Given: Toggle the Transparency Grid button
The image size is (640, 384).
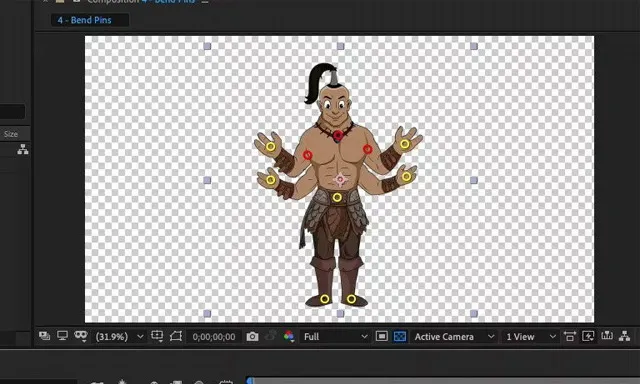Looking at the screenshot, I should click(x=400, y=336).
